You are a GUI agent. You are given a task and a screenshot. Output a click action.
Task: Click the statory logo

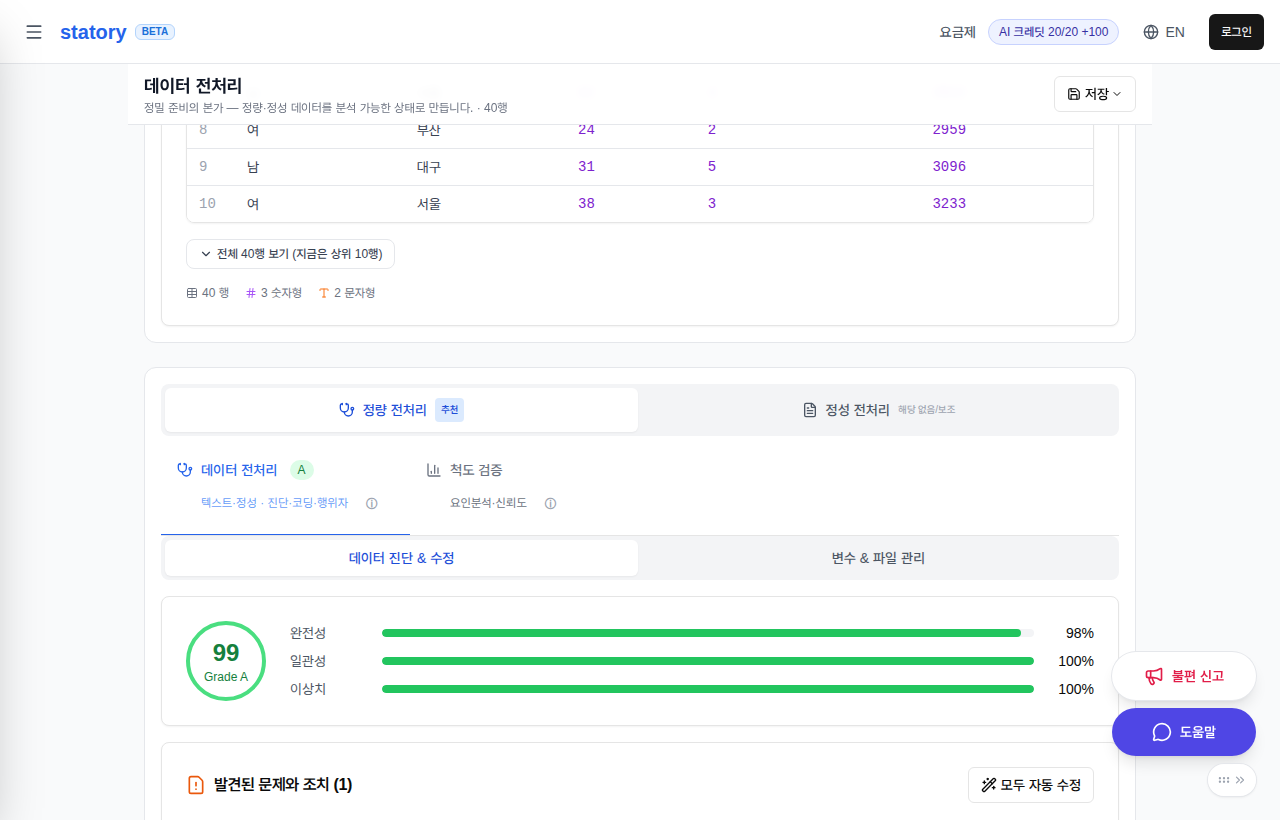click(x=93, y=32)
